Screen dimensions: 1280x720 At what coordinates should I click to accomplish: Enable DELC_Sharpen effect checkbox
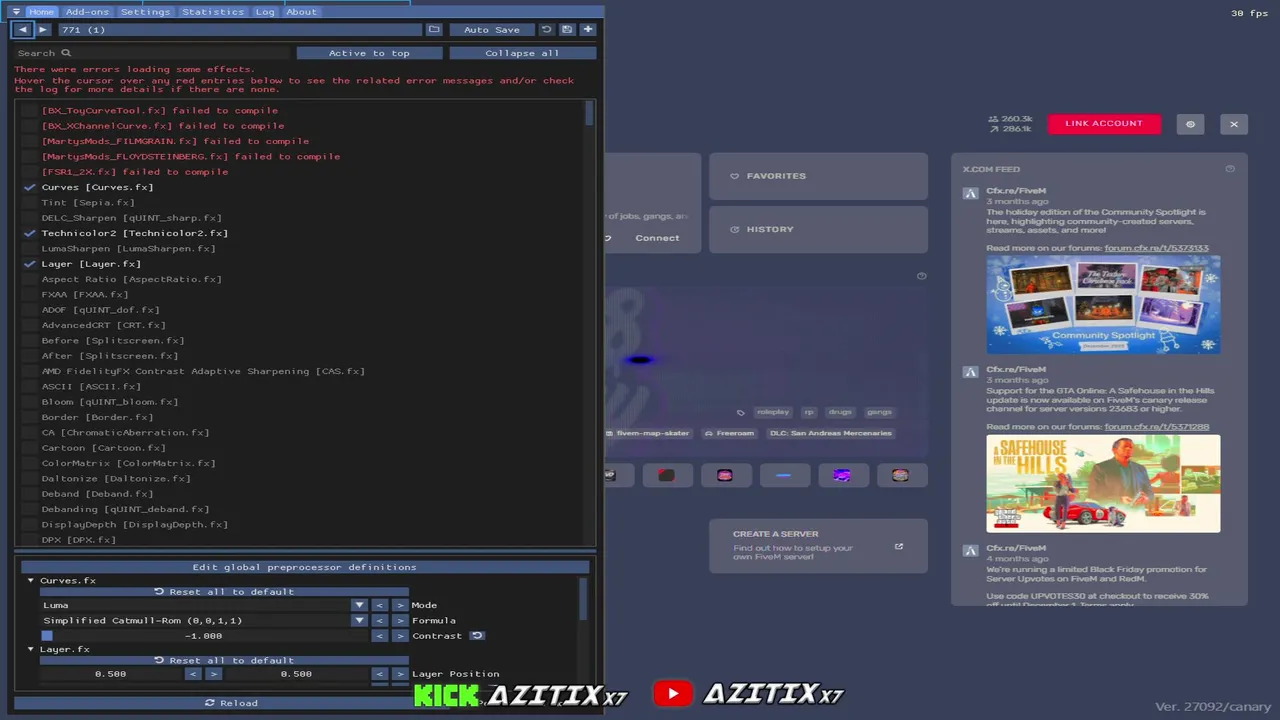(x=30, y=218)
